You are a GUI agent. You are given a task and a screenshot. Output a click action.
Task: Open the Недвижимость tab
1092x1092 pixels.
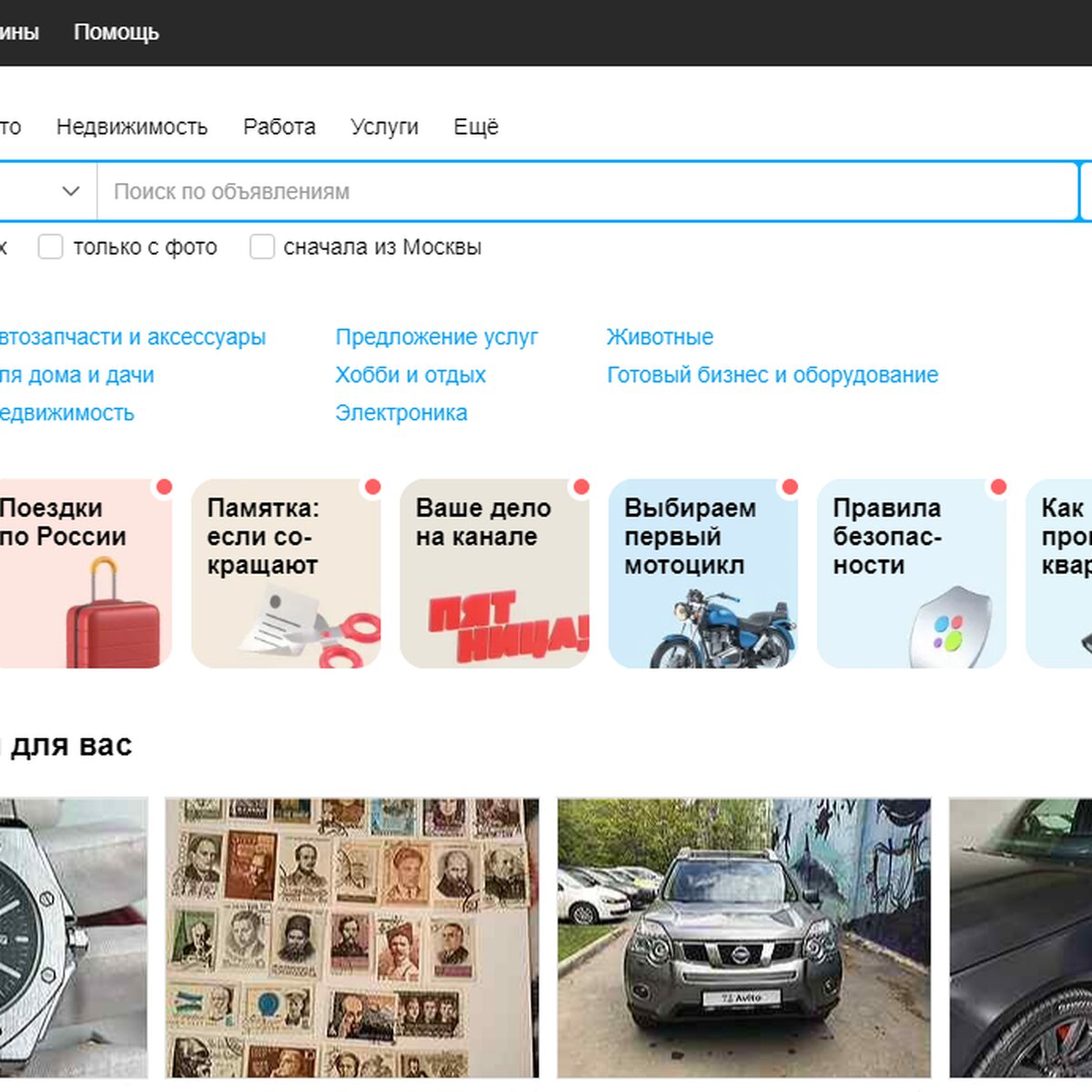132,126
